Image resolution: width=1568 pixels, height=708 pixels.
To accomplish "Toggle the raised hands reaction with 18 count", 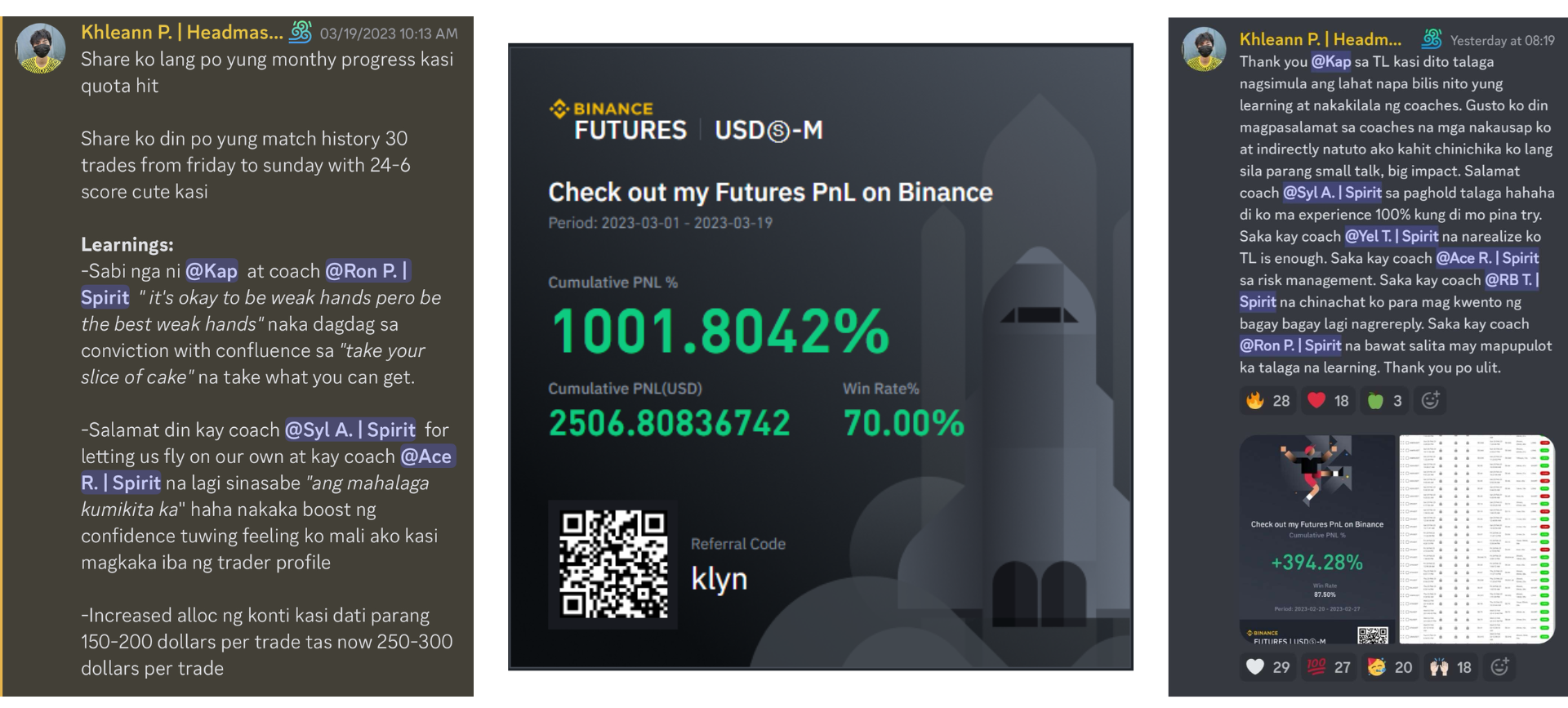I will point(1451,667).
